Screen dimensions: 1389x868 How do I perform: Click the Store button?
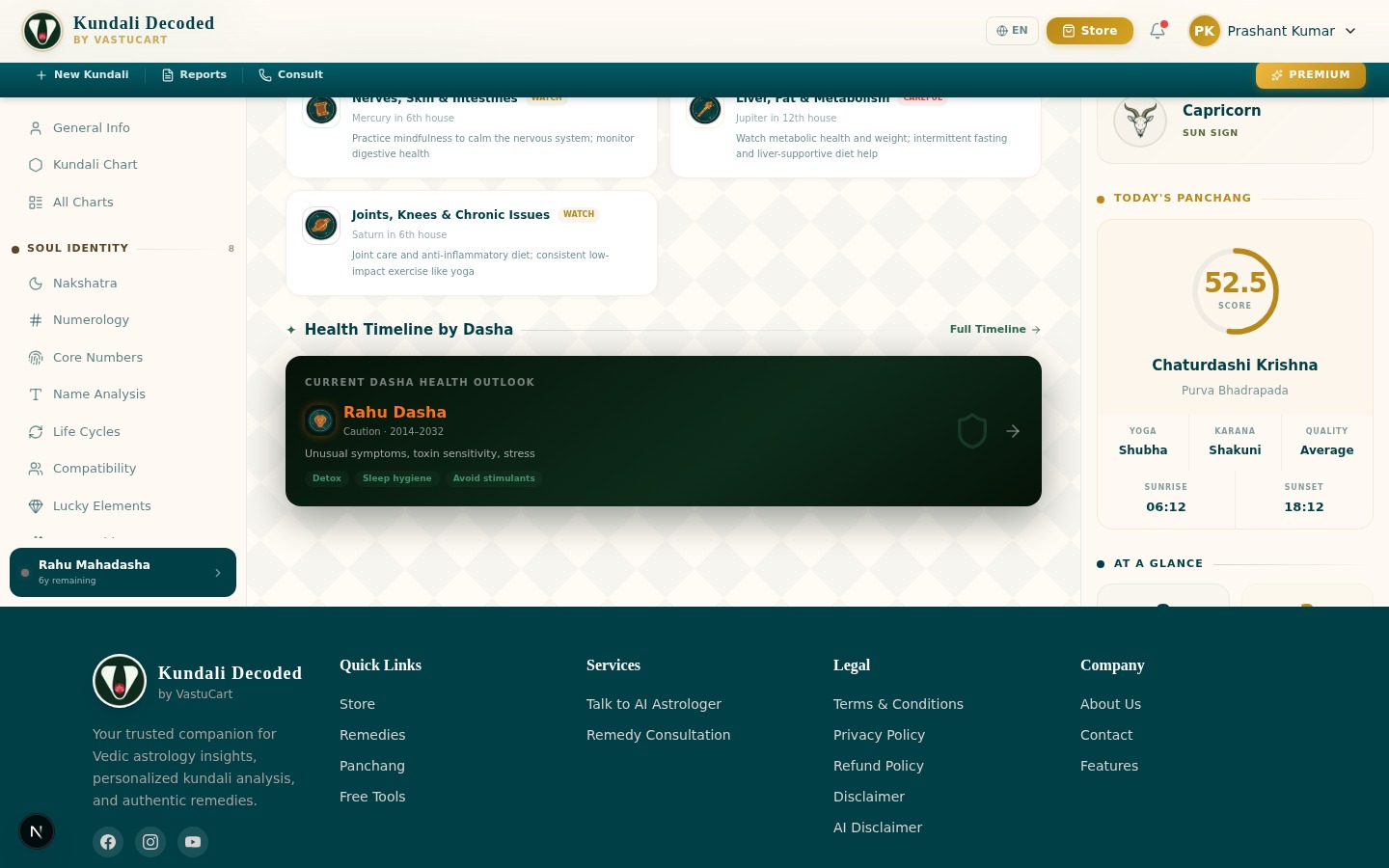1089,31
